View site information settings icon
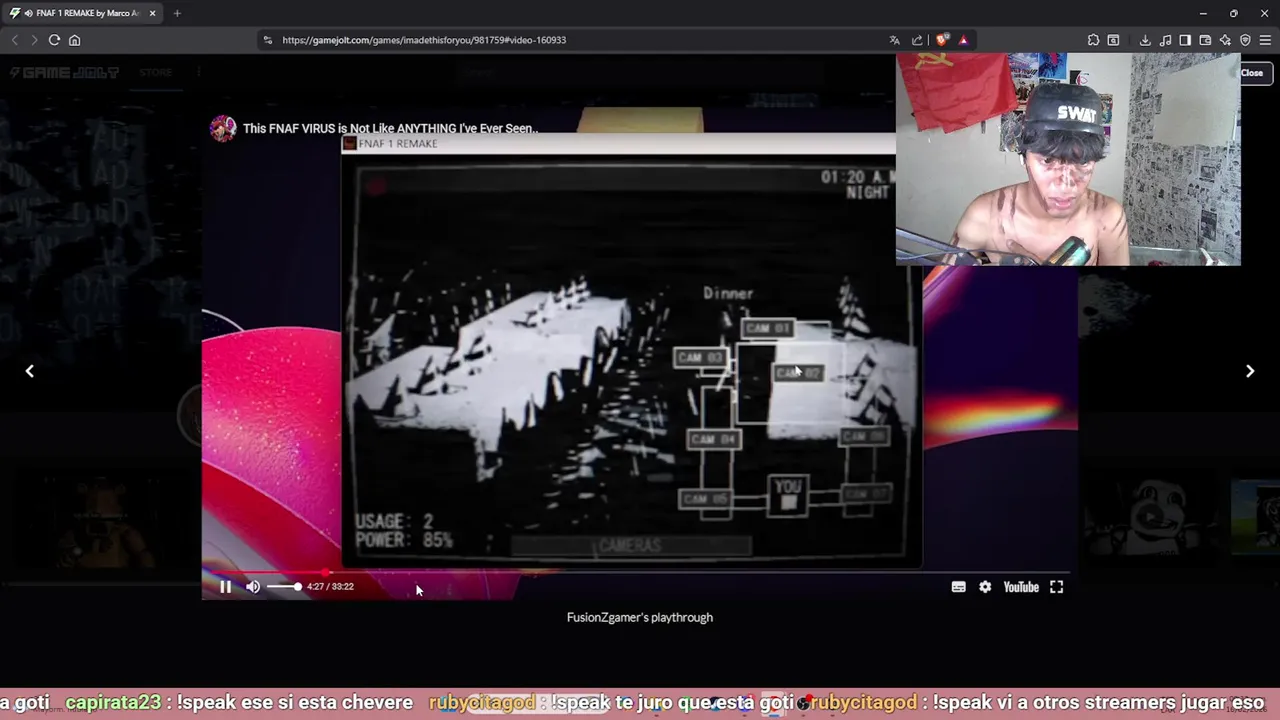The image size is (1280, 720). 267,40
